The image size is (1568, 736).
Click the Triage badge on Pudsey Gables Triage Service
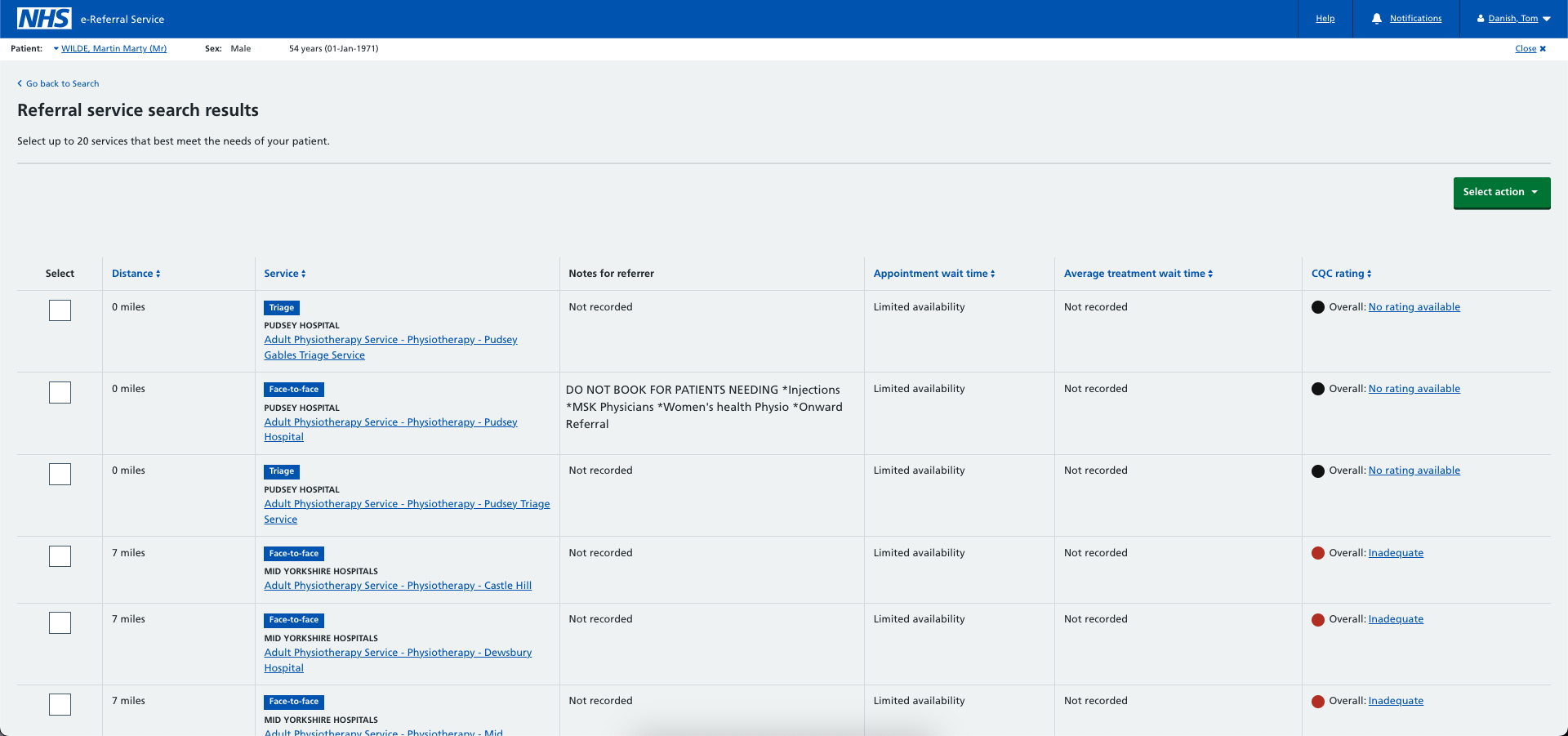click(282, 308)
